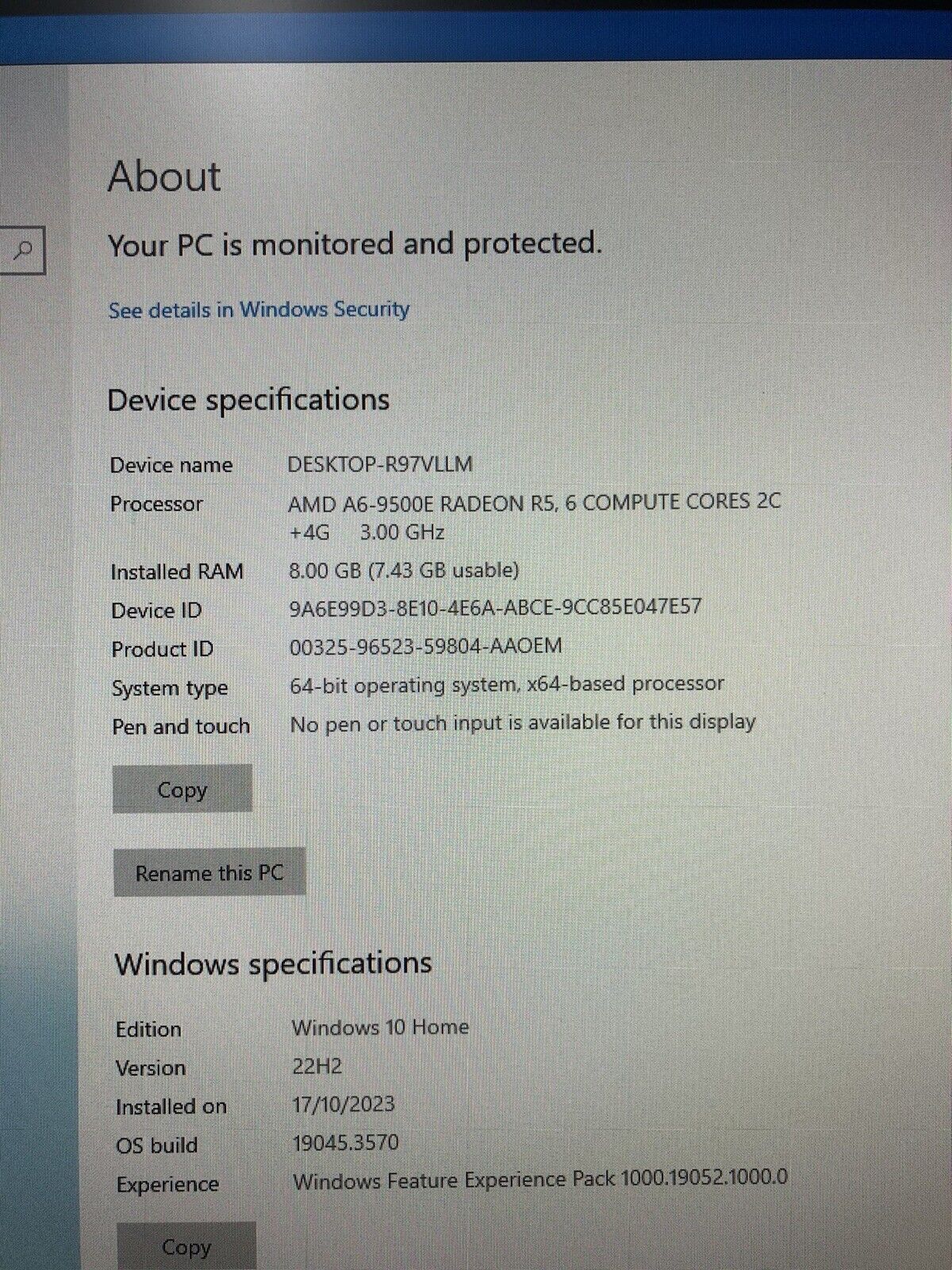
Task: Click the Device specifications heading
Action: click(x=248, y=399)
